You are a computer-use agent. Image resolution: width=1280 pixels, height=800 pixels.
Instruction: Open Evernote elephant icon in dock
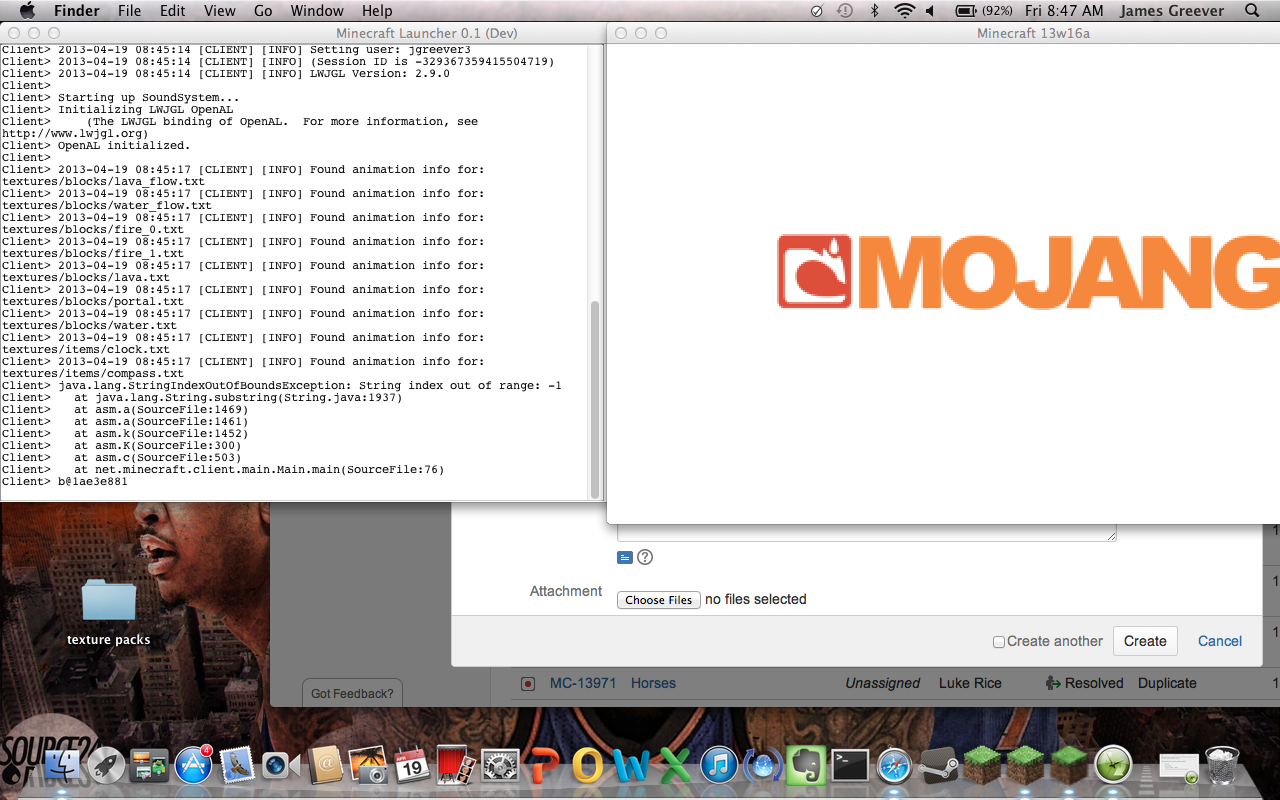pyautogui.click(x=806, y=765)
